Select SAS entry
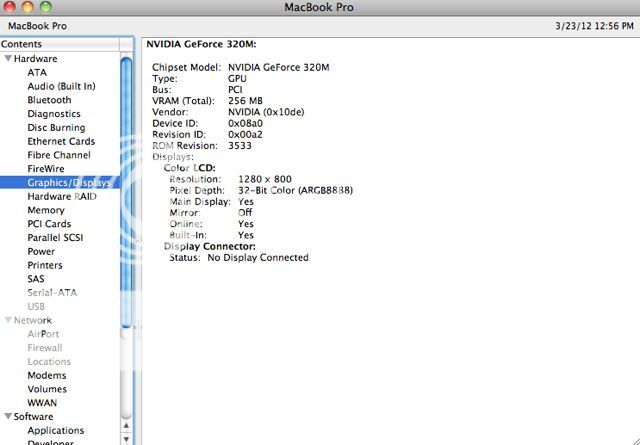This screenshot has width=640, height=445. coord(36,279)
